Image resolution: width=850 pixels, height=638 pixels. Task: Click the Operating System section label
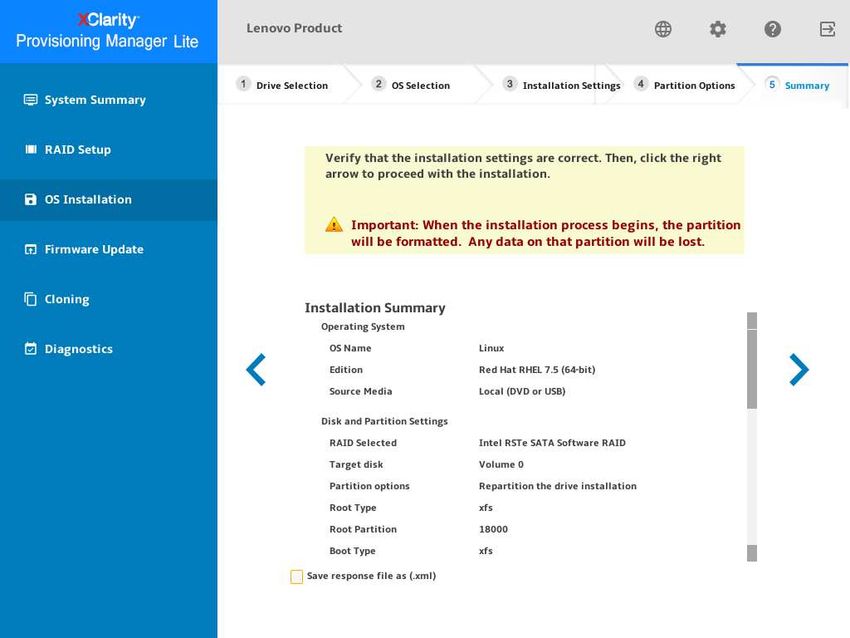(363, 326)
